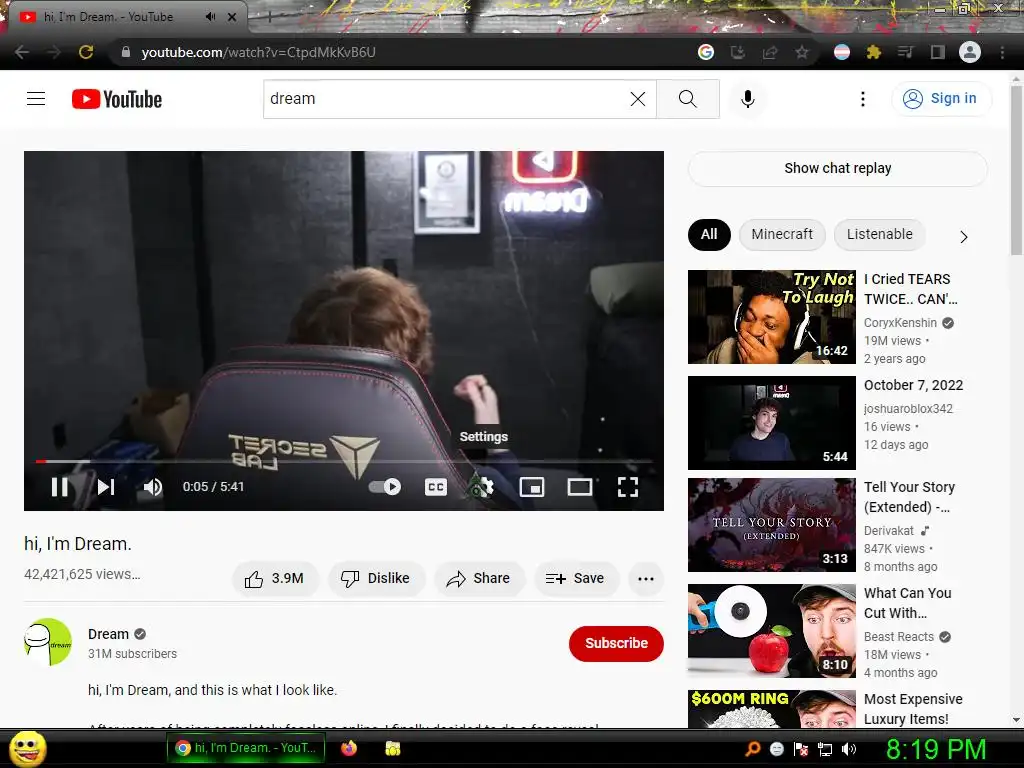Screen dimensions: 1024x768
Task: Switch to miniplayer mode
Action: tap(532, 487)
